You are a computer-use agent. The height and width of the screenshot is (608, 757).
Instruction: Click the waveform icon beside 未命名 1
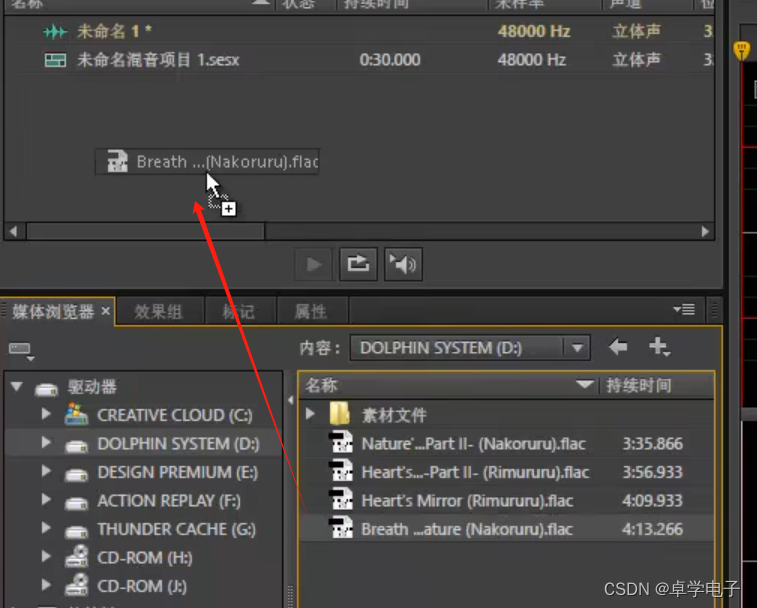click(x=55, y=32)
